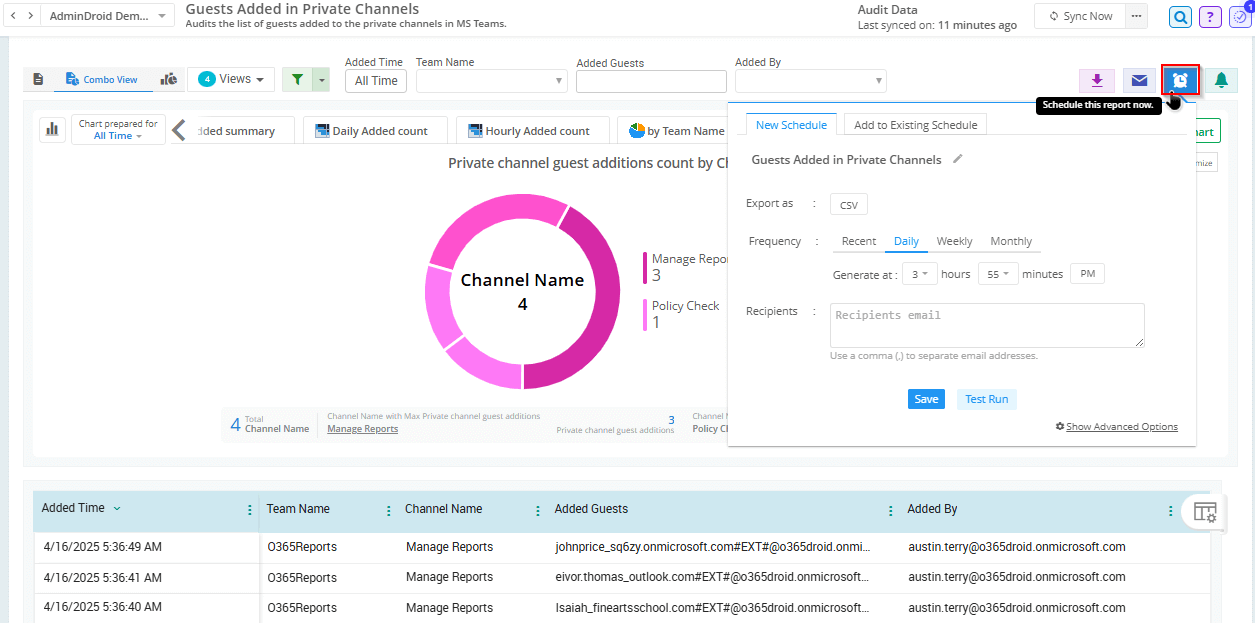
Task: Select Monthly frequency option
Action: point(1011,241)
